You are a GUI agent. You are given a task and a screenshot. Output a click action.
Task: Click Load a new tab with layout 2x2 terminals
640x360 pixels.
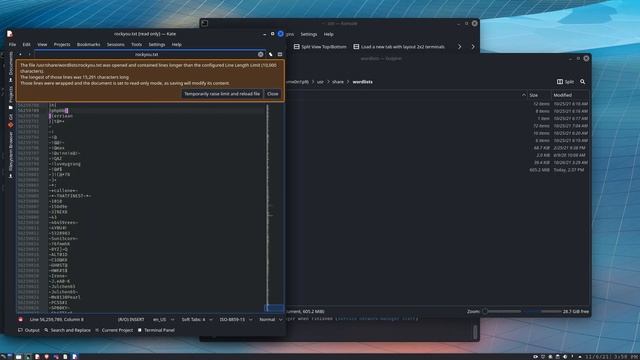point(399,47)
